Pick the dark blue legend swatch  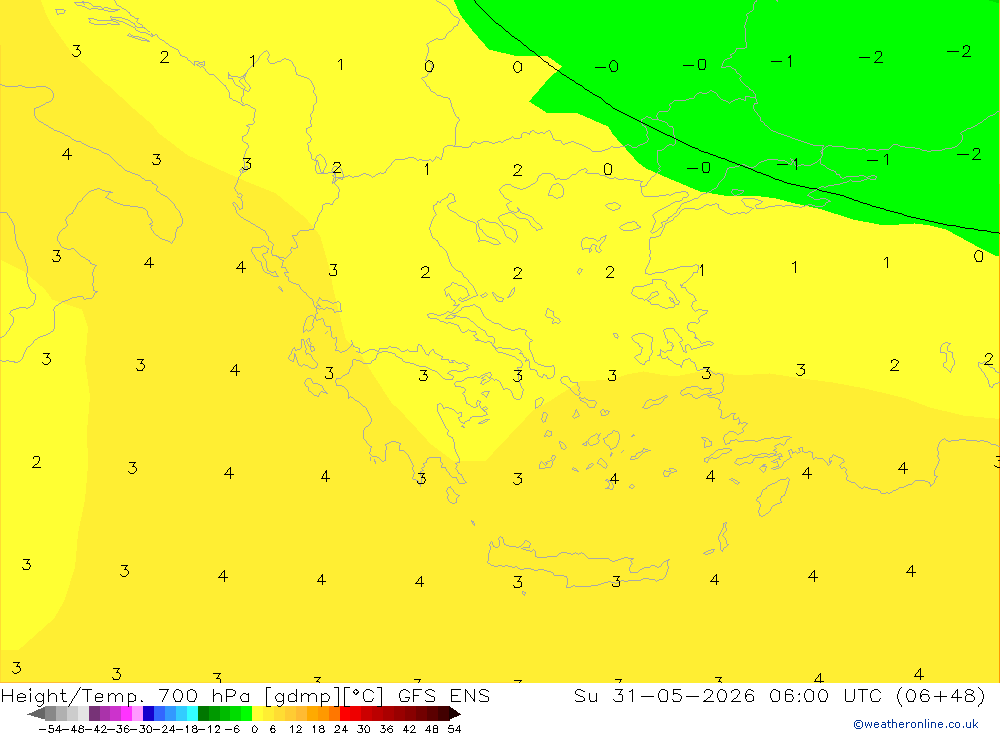click(148, 714)
